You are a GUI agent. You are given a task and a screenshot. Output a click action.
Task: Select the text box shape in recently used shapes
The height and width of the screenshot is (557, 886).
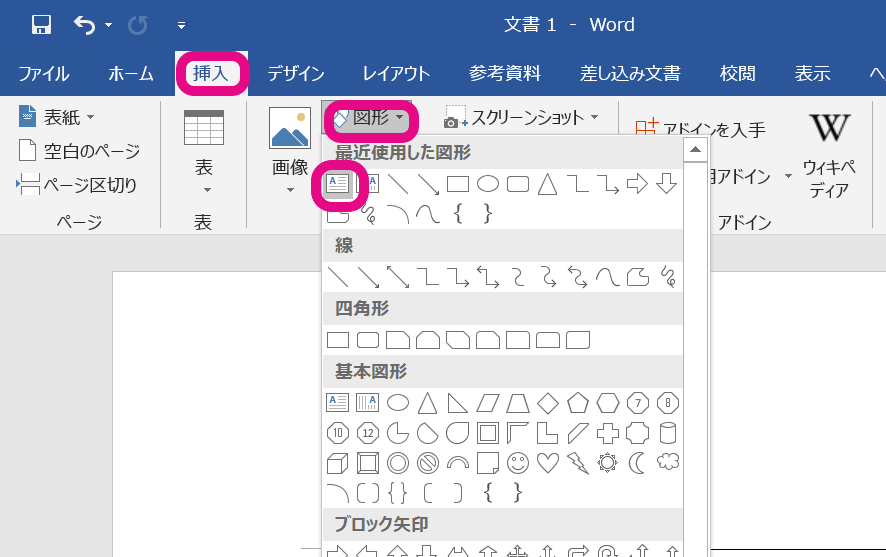pyautogui.click(x=338, y=184)
